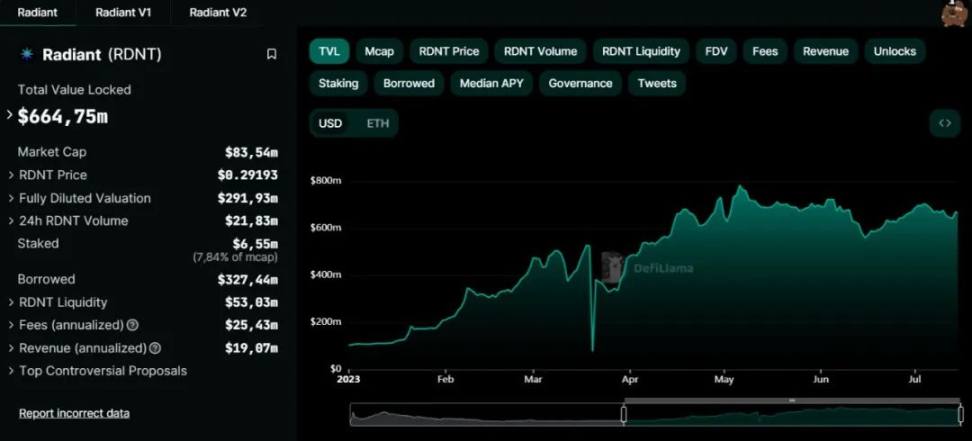The height and width of the screenshot is (441, 972).
Task: Switch chart denomination to ETH
Action: (378, 123)
